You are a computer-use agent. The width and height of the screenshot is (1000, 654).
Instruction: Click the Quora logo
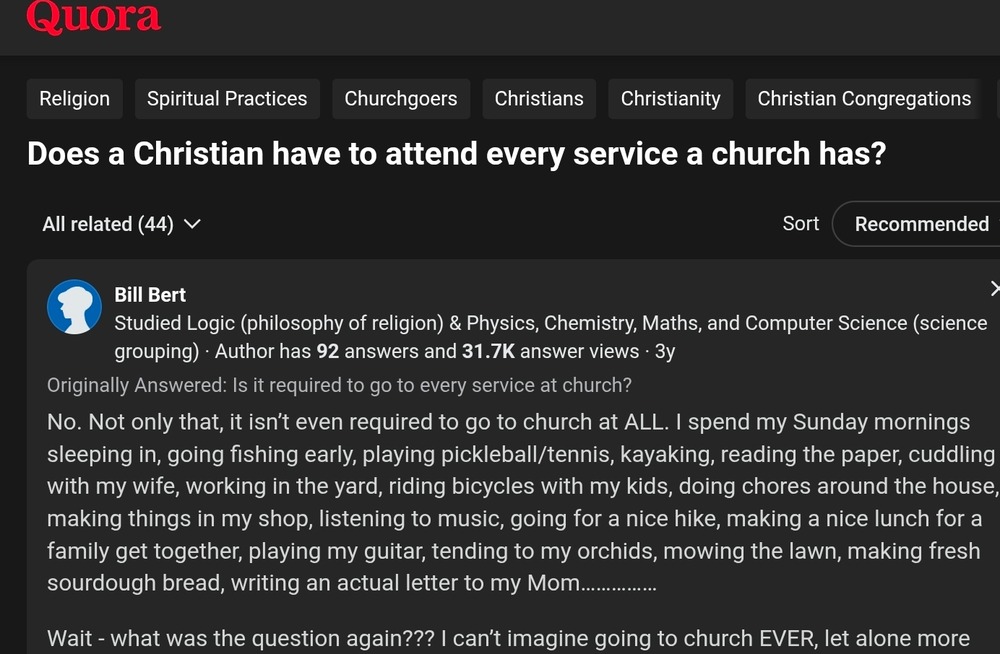coord(93,16)
